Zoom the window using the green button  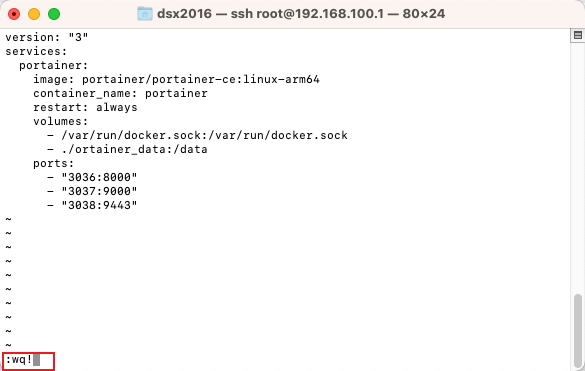54,14
